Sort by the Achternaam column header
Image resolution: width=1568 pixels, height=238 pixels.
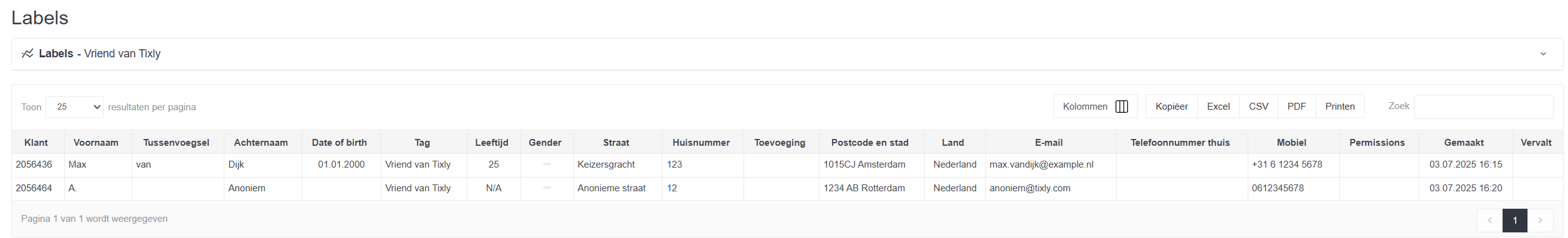(261, 143)
